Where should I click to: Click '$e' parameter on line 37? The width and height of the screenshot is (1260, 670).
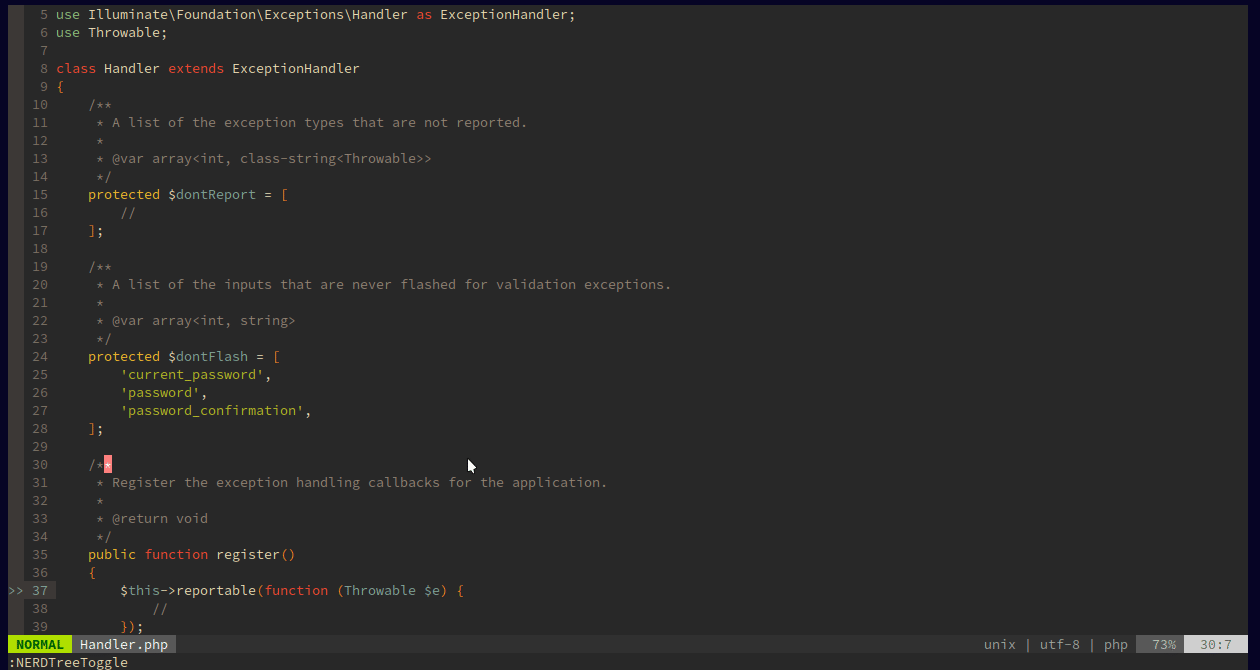(432, 591)
